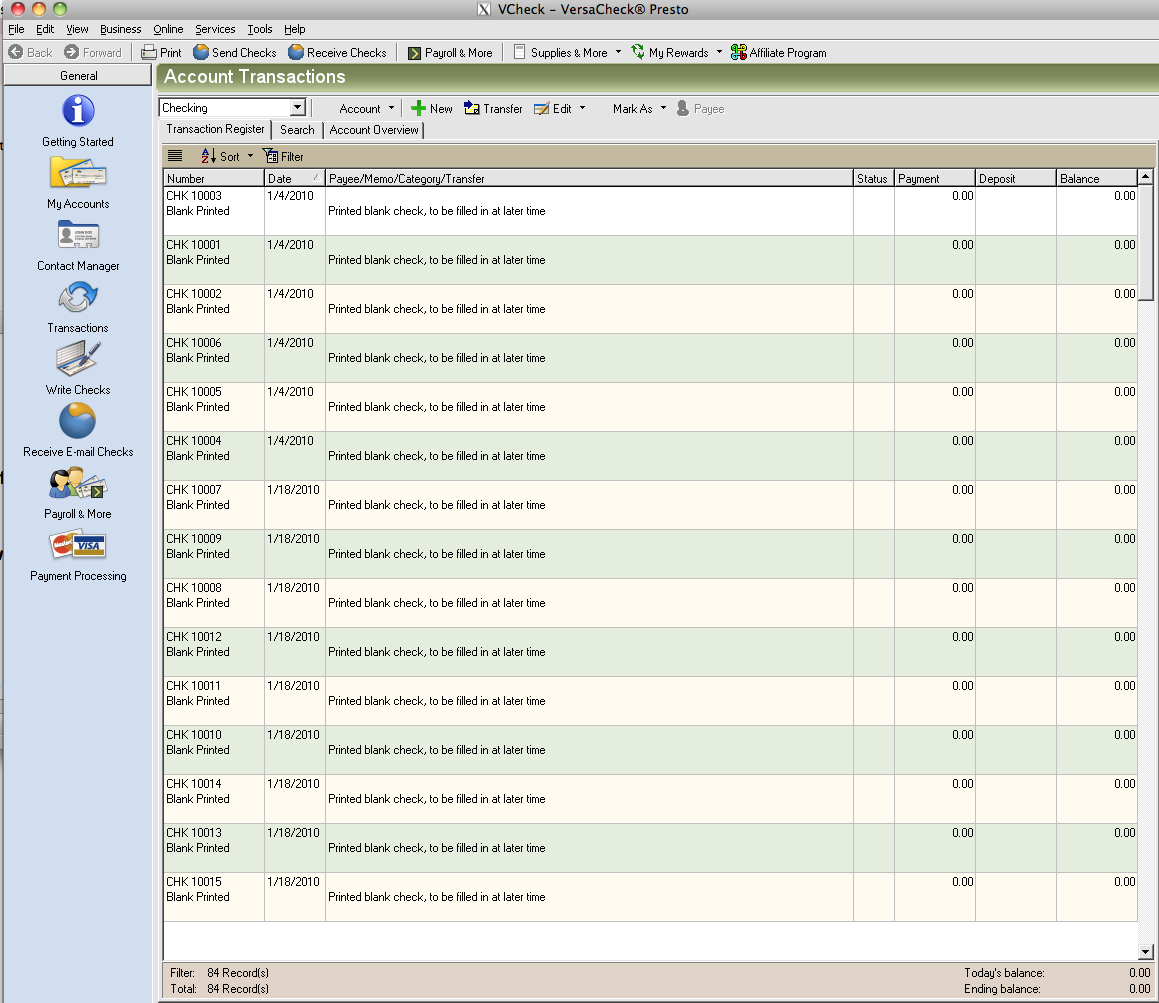The image size is (1159, 1003).
Task: Select the CHK 10006 transaction row
Action: click(650, 358)
